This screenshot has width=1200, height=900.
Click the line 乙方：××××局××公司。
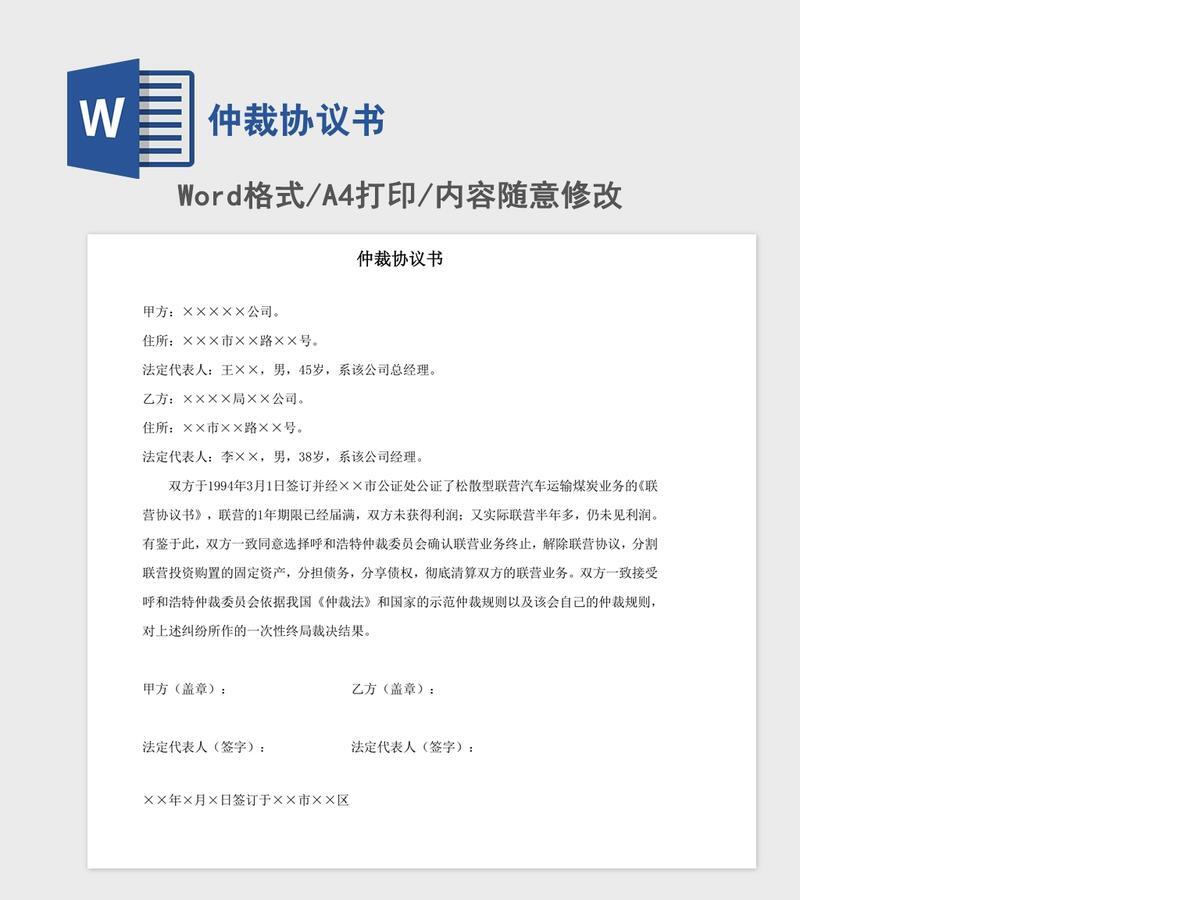225,399
